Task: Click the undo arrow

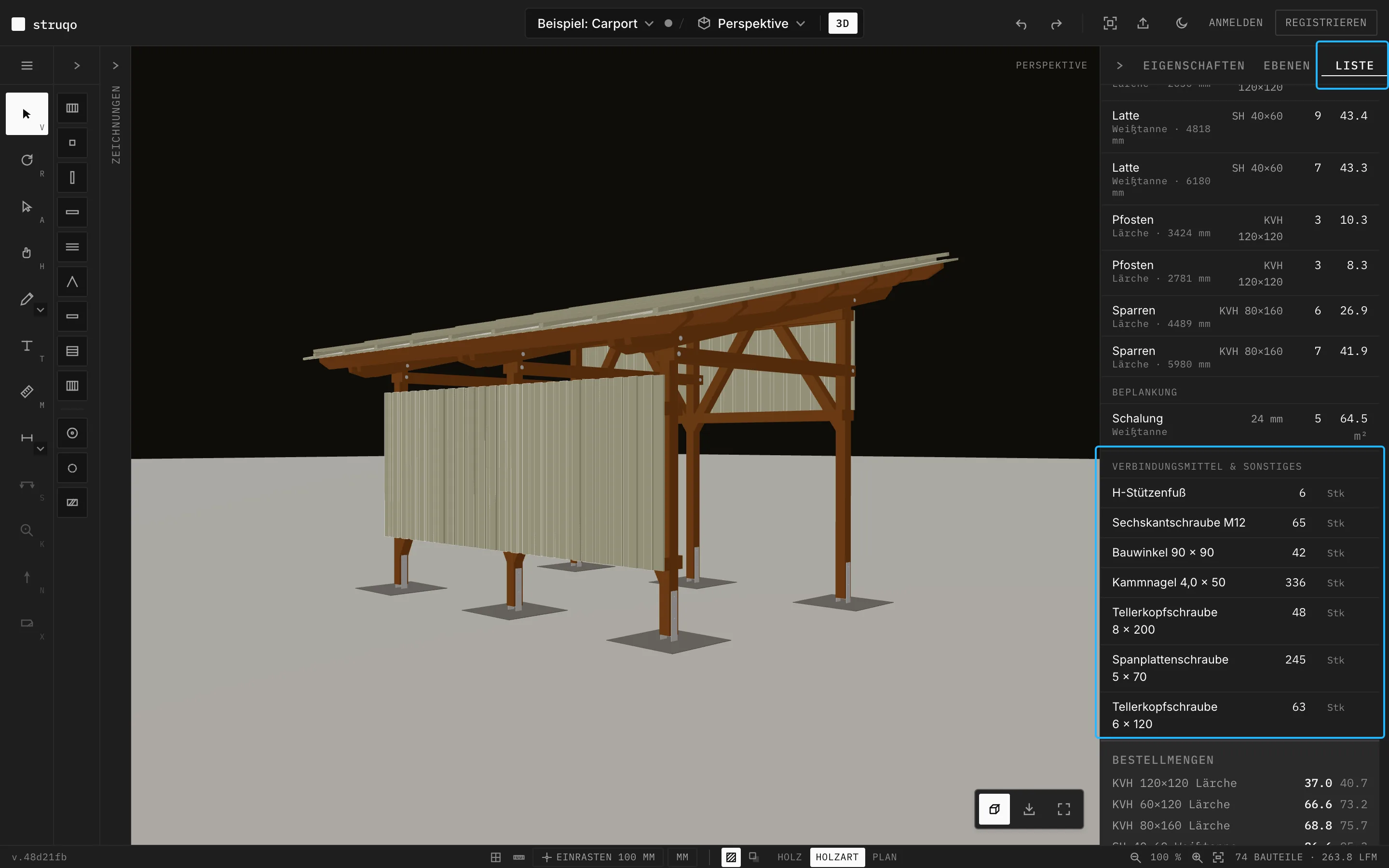Action: coord(1021,24)
